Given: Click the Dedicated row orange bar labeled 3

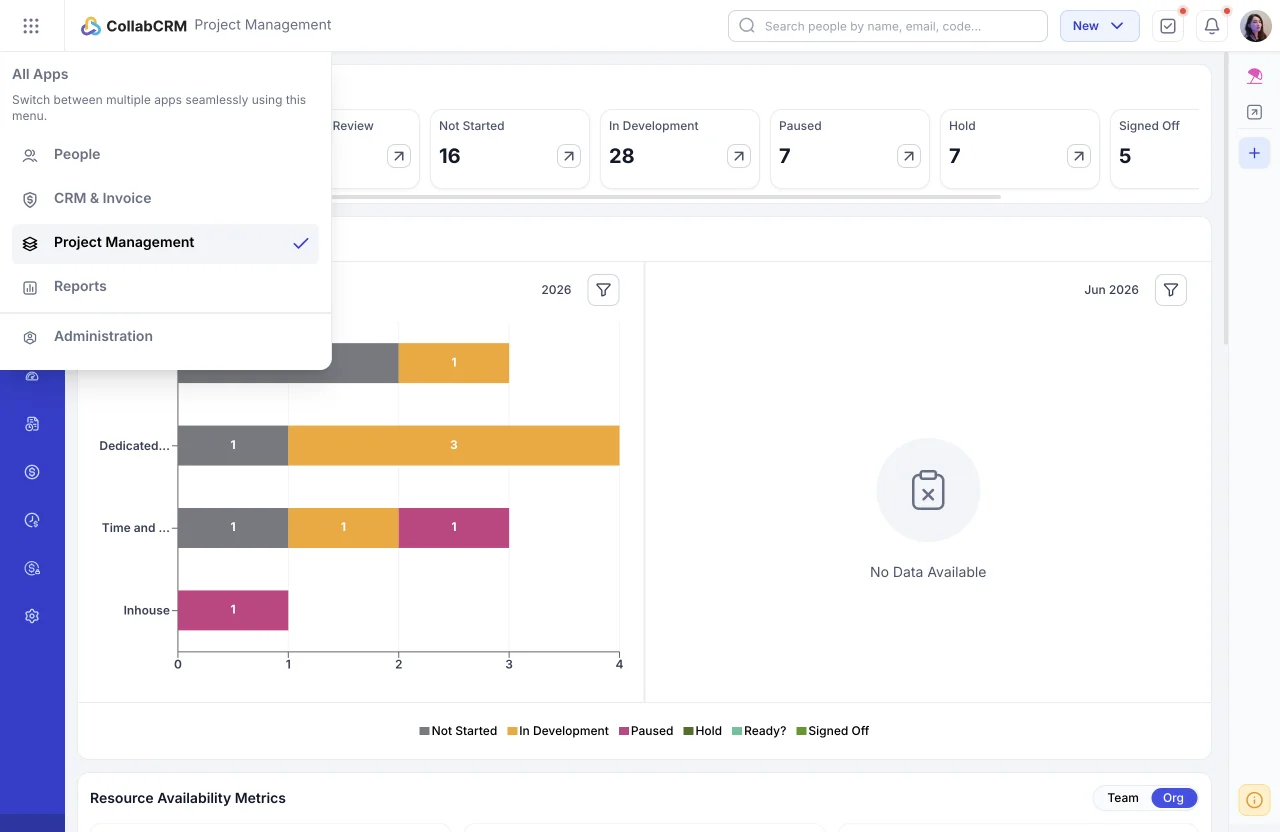Looking at the screenshot, I should (454, 445).
